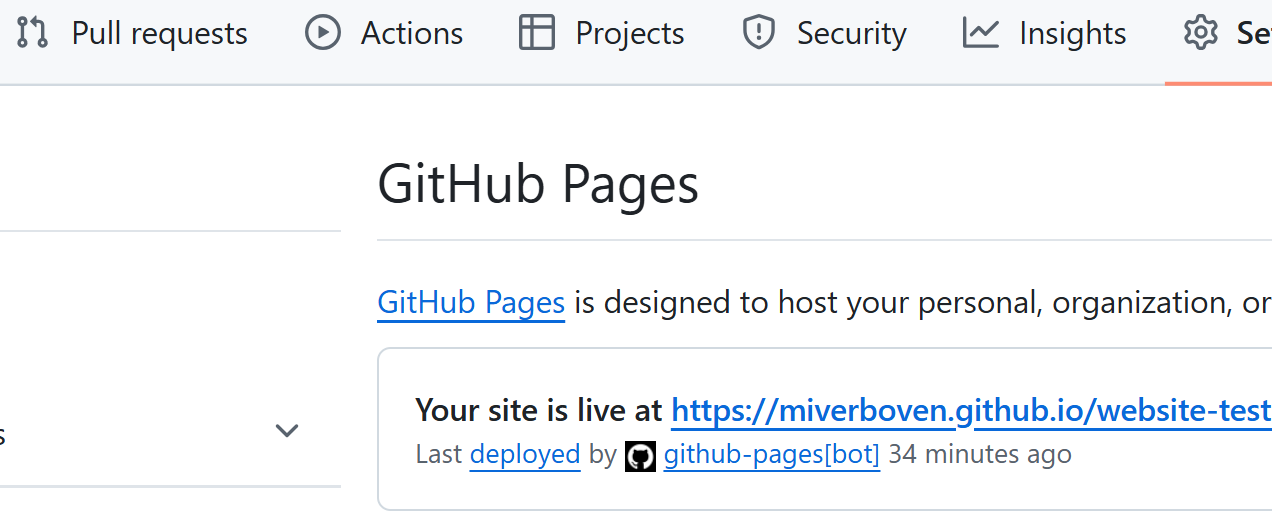The height and width of the screenshot is (517, 1272).
Task: Click the Actions play-circle icon
Action: [x=322, y=33]
